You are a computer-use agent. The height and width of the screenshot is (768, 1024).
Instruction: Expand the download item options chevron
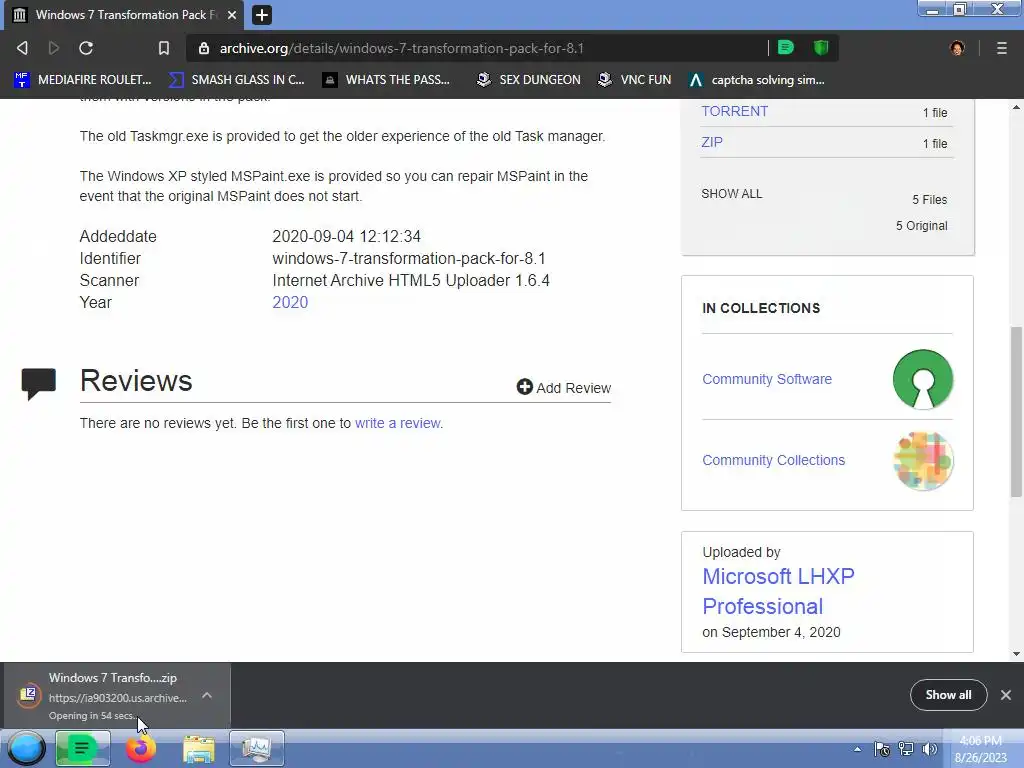[x=207, y=696]
